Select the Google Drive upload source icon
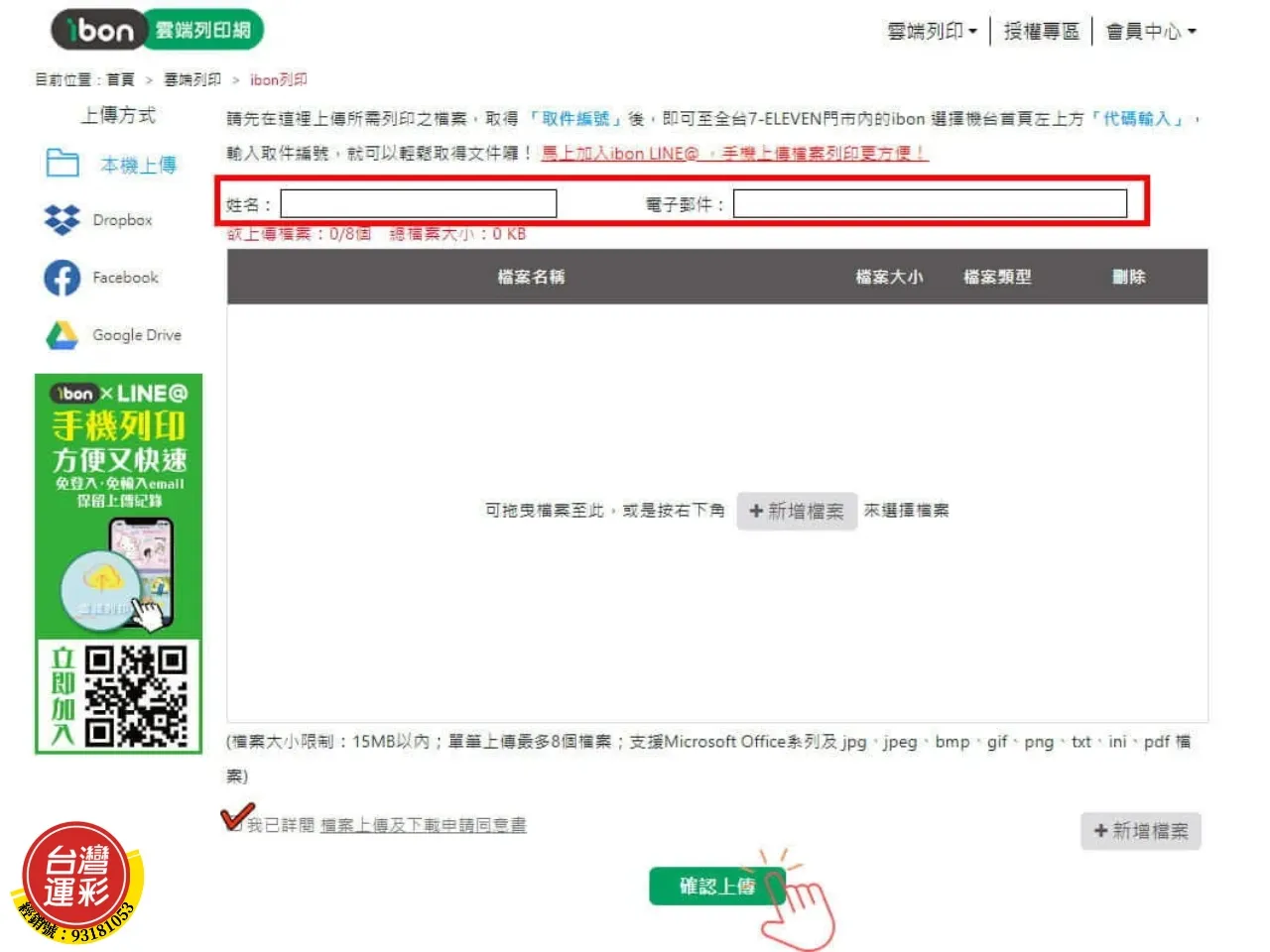Viewport: 1270px width, 952px height. (x=62, y=335)
